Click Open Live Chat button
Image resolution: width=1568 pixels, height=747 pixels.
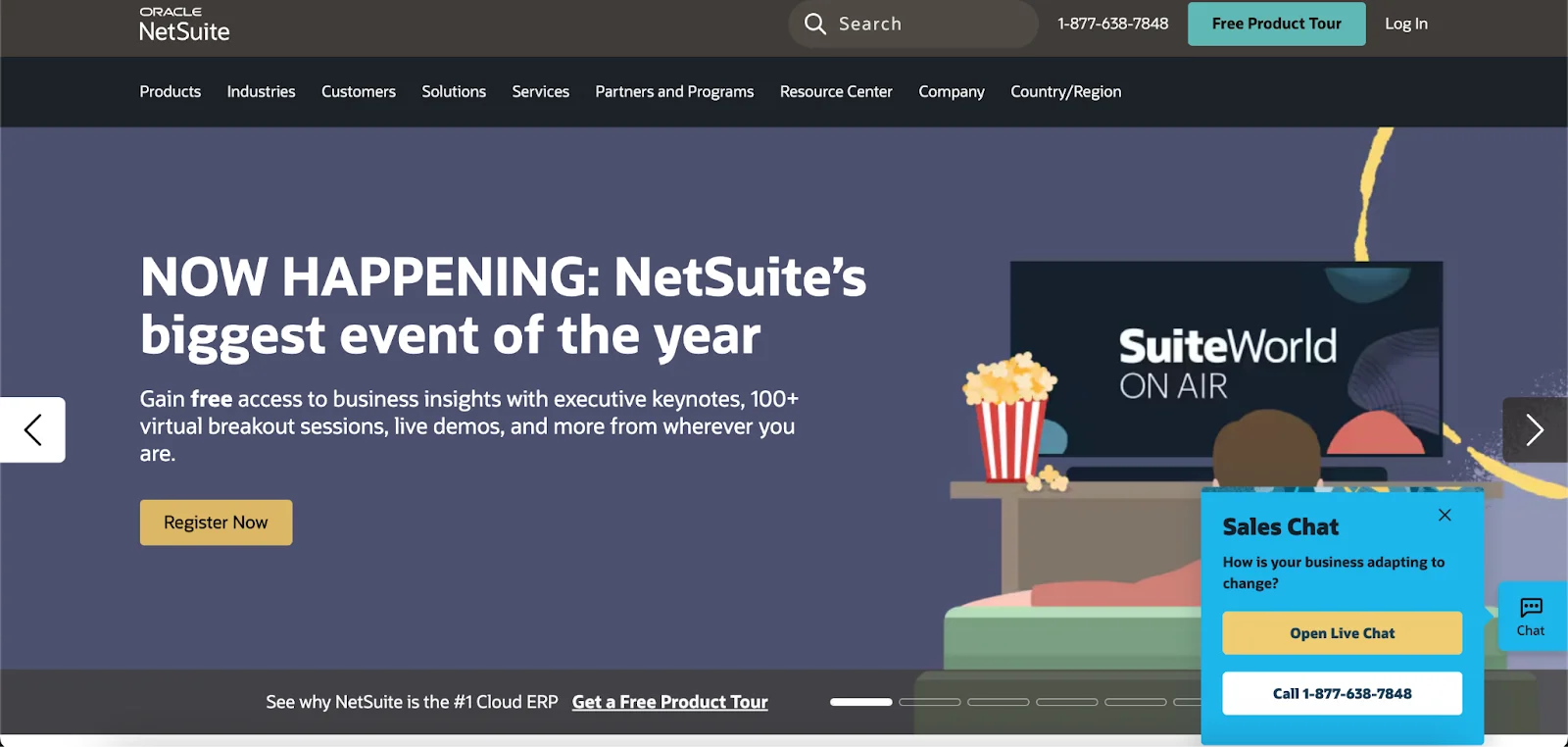click(1342, 633)
